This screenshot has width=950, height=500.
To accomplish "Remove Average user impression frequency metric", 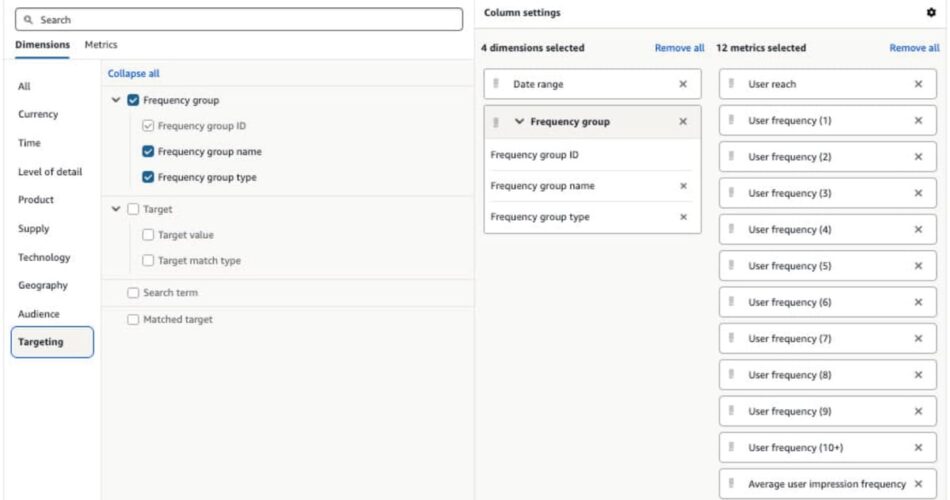I will (x=918, y=484).
